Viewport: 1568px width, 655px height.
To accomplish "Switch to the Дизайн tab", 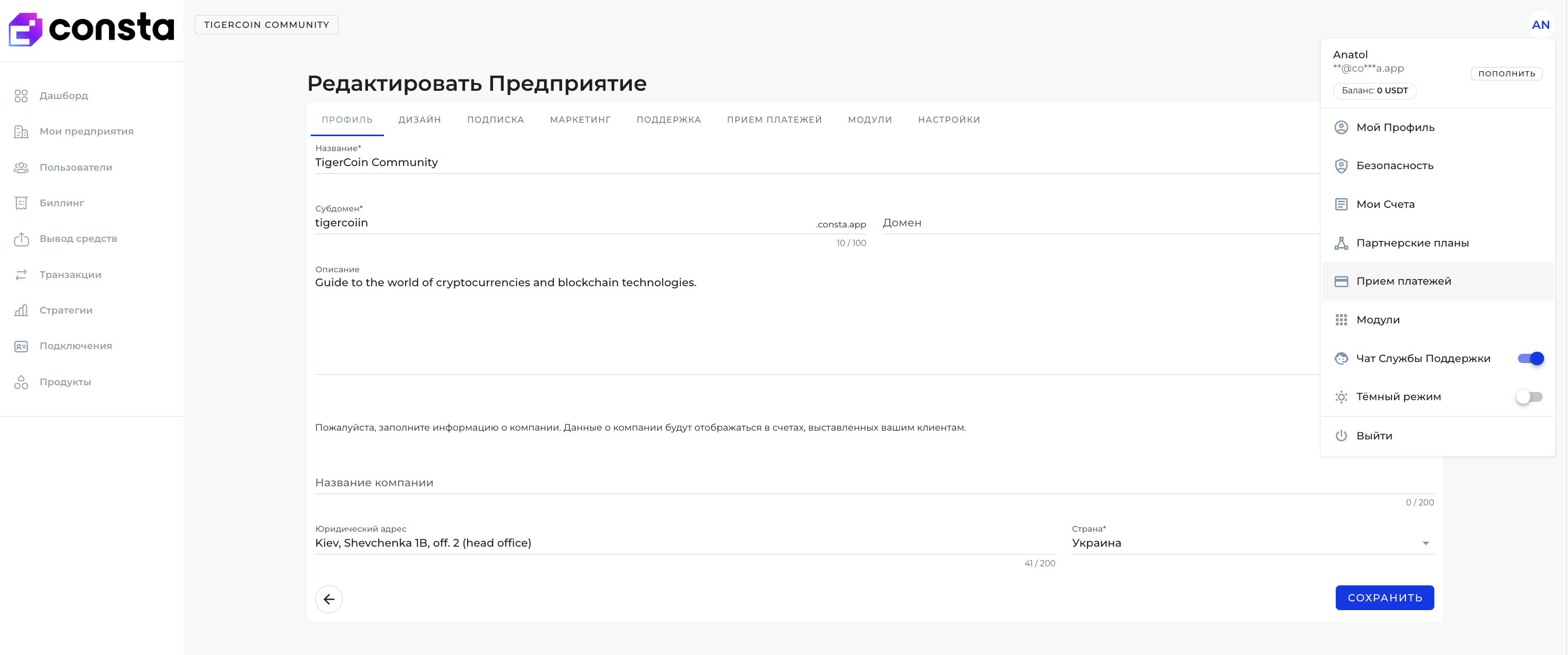I will (420, 120).
